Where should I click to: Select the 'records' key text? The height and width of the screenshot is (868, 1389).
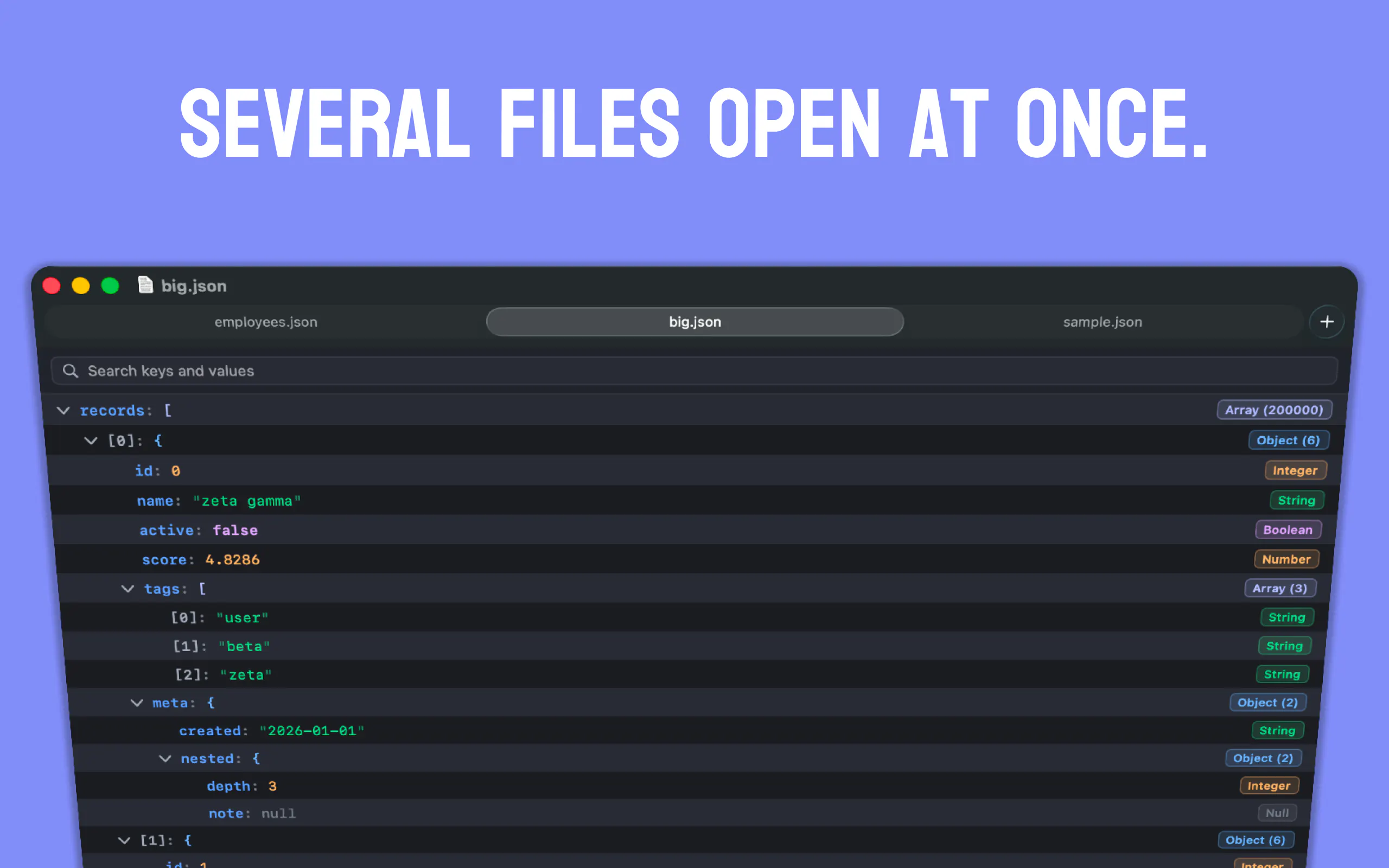coord(112,411)
